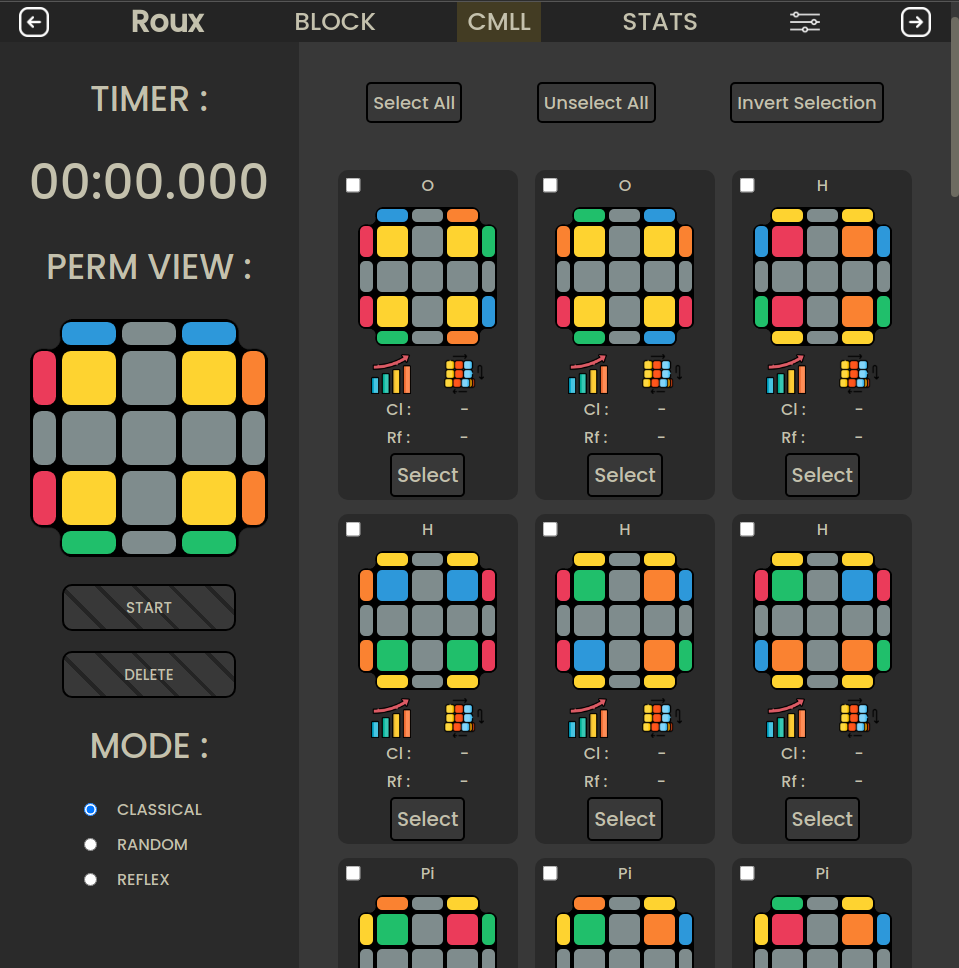The width and height of the screenshot is (959, 968).
Task: Open the sliders settings icon
Action: click(x=805, y=22)
